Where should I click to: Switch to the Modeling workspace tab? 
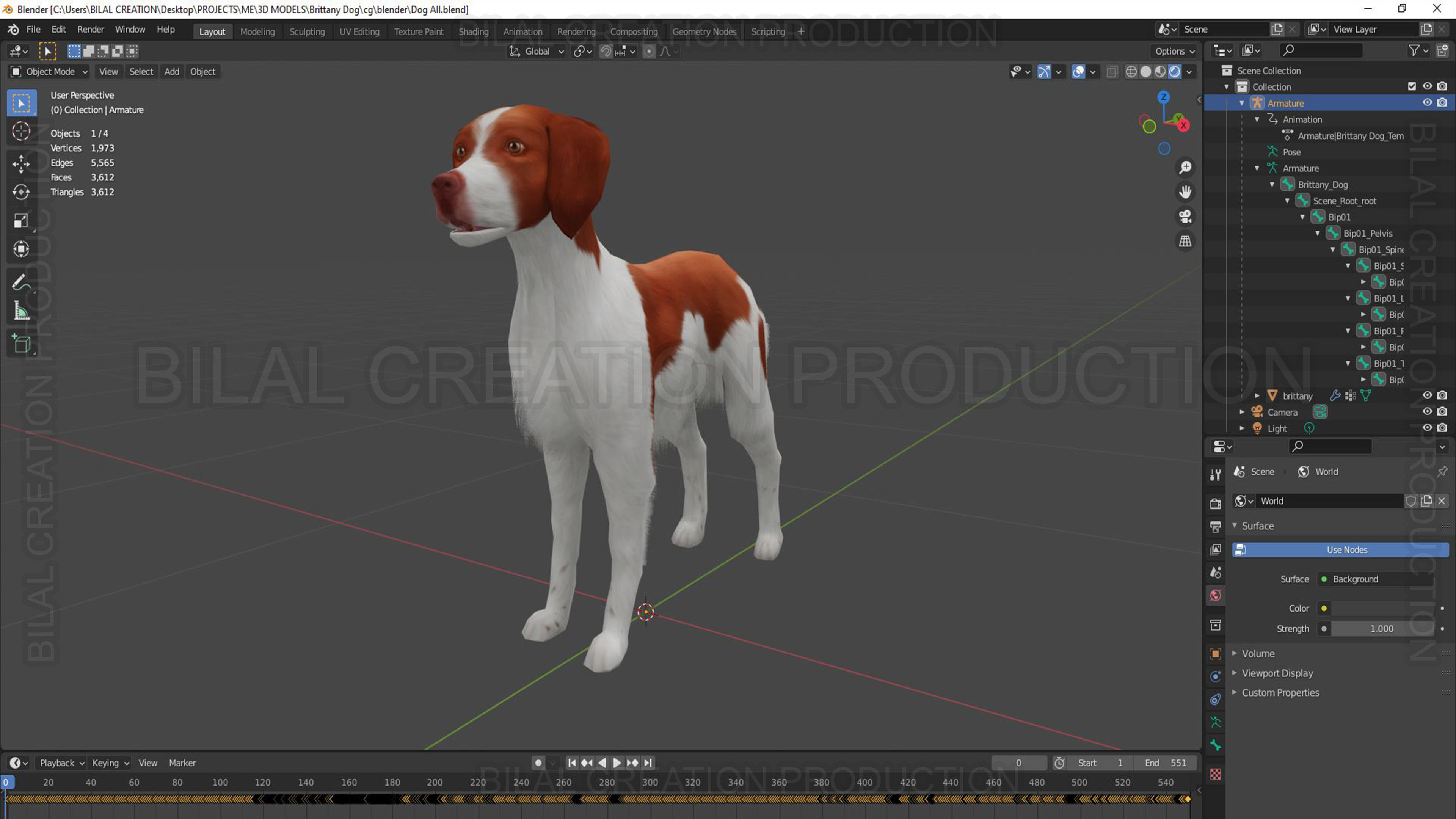[257, 31]
